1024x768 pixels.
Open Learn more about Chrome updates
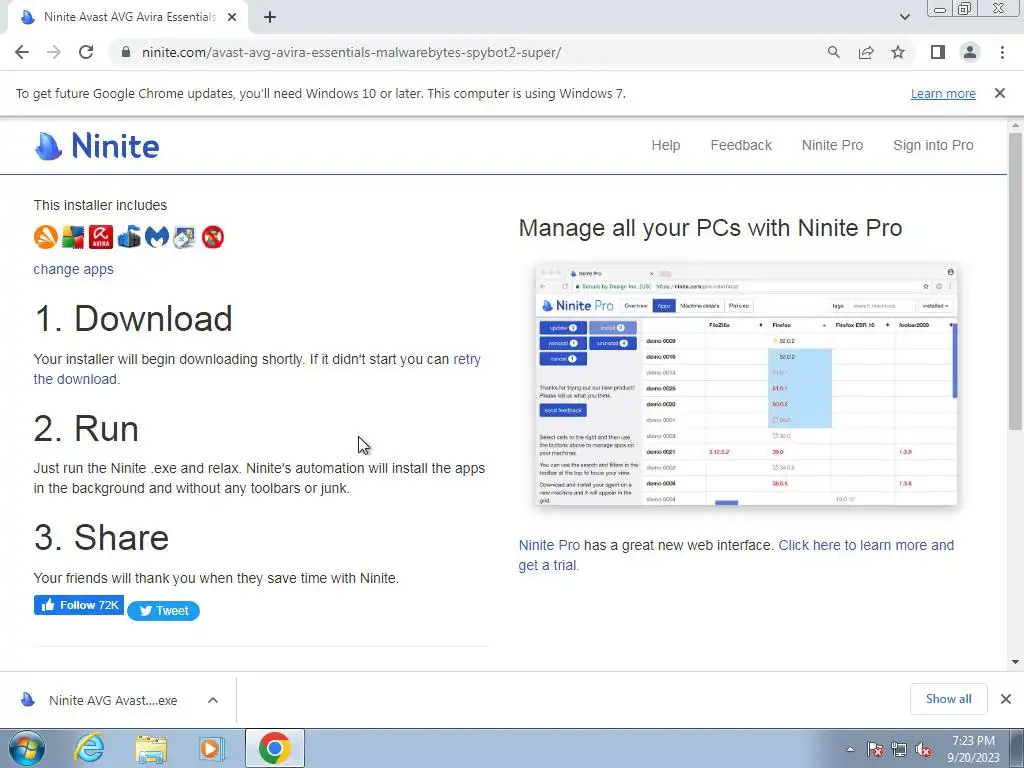pos(943,93)
